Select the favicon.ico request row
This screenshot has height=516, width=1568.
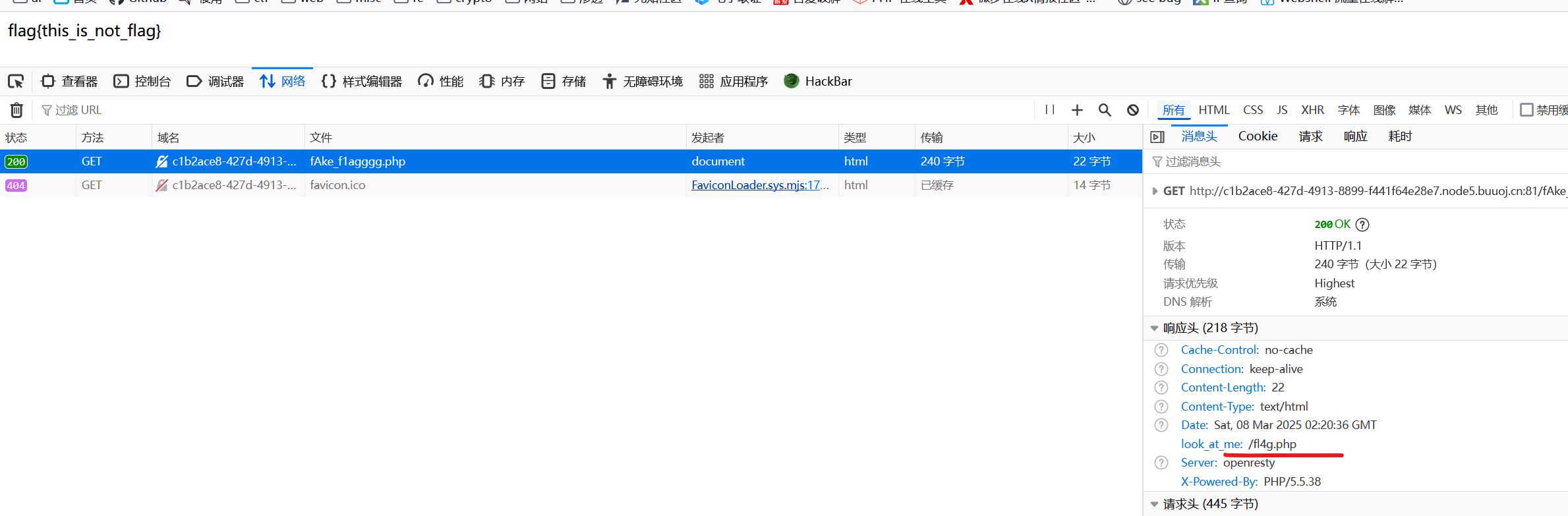[571, 185]
